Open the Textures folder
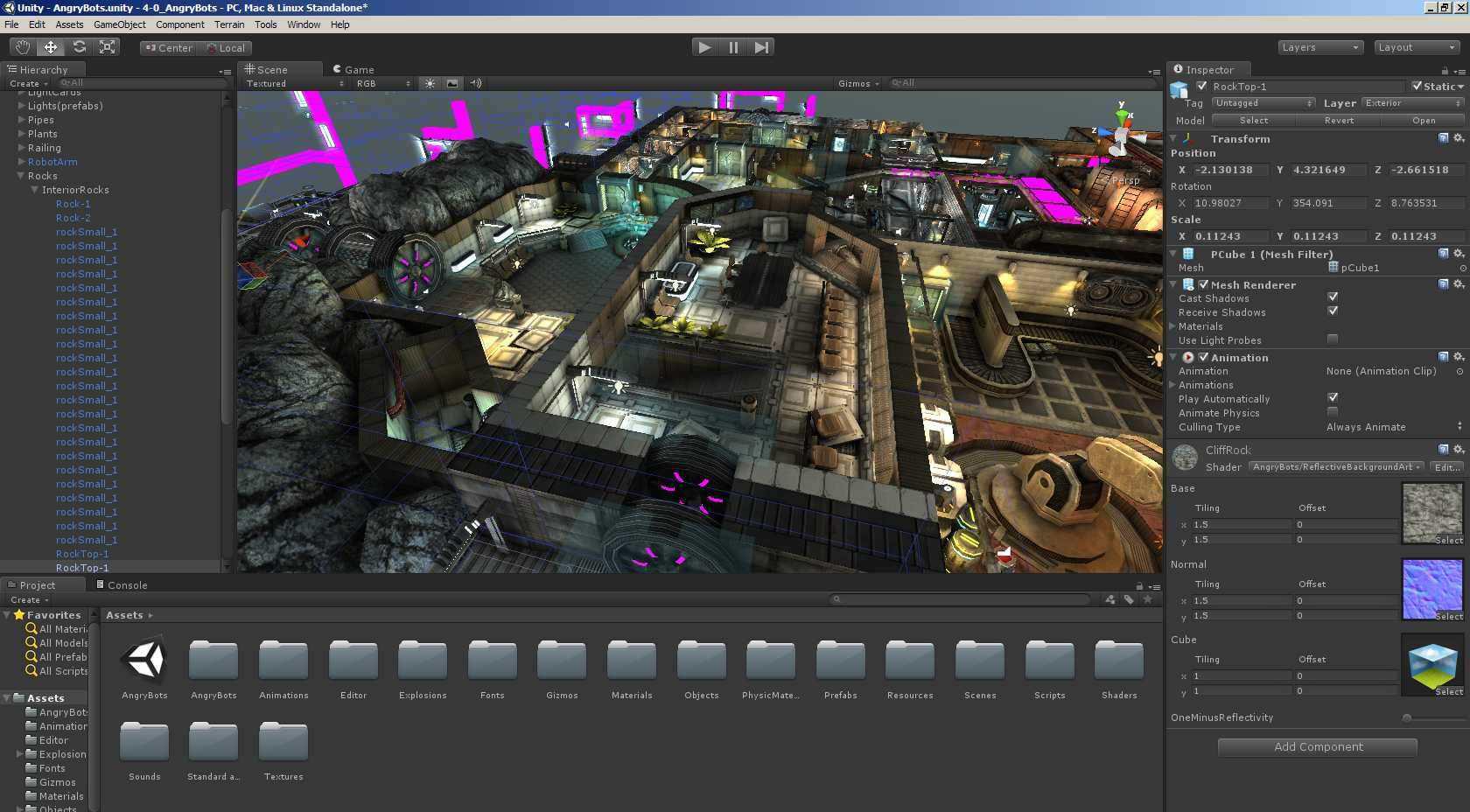This screenshot has height=812, width=1470. (x=283, y=751)
